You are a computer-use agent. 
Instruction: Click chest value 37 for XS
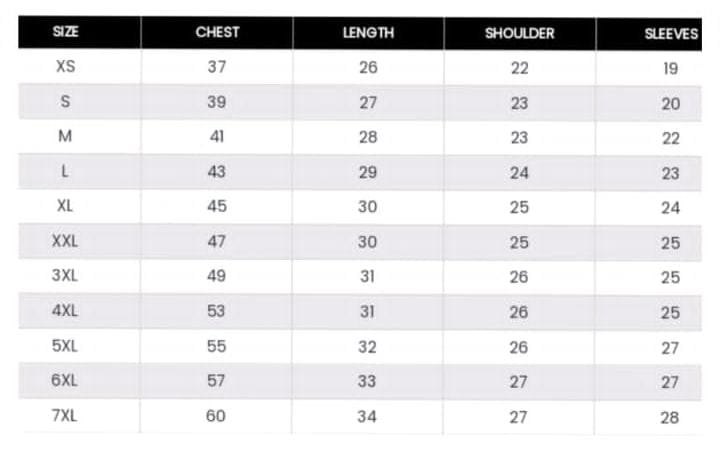[x=217, y=67]
